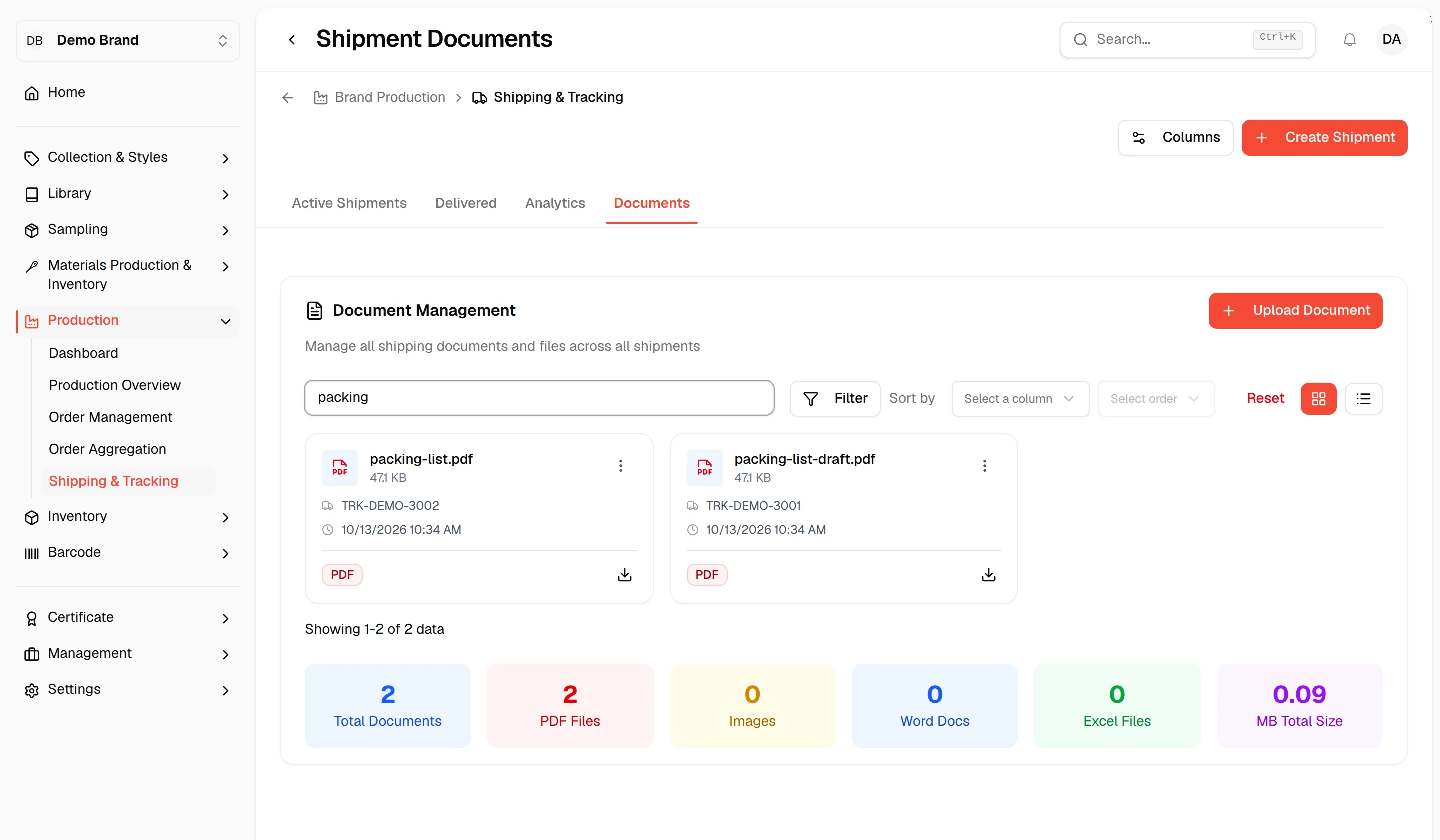Click the Upload Document button
The height and width of the screenshot is (840, 1440).
[1295, 311]
